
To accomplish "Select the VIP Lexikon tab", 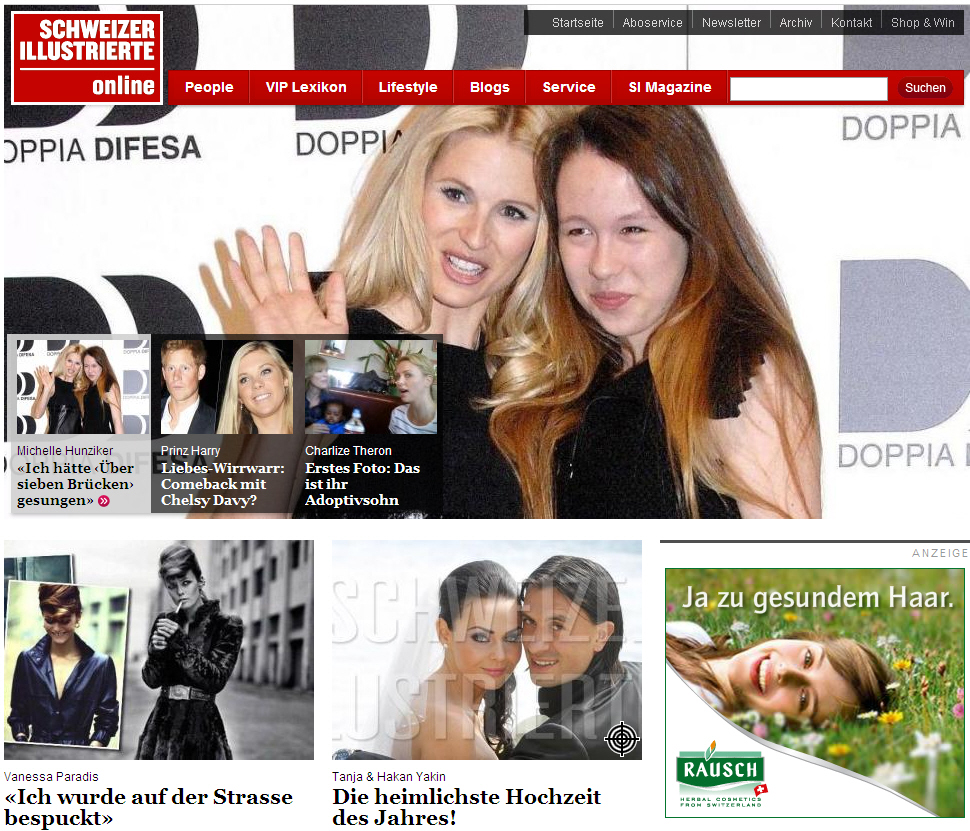I will pyautogui.click(x=306, y=87).
